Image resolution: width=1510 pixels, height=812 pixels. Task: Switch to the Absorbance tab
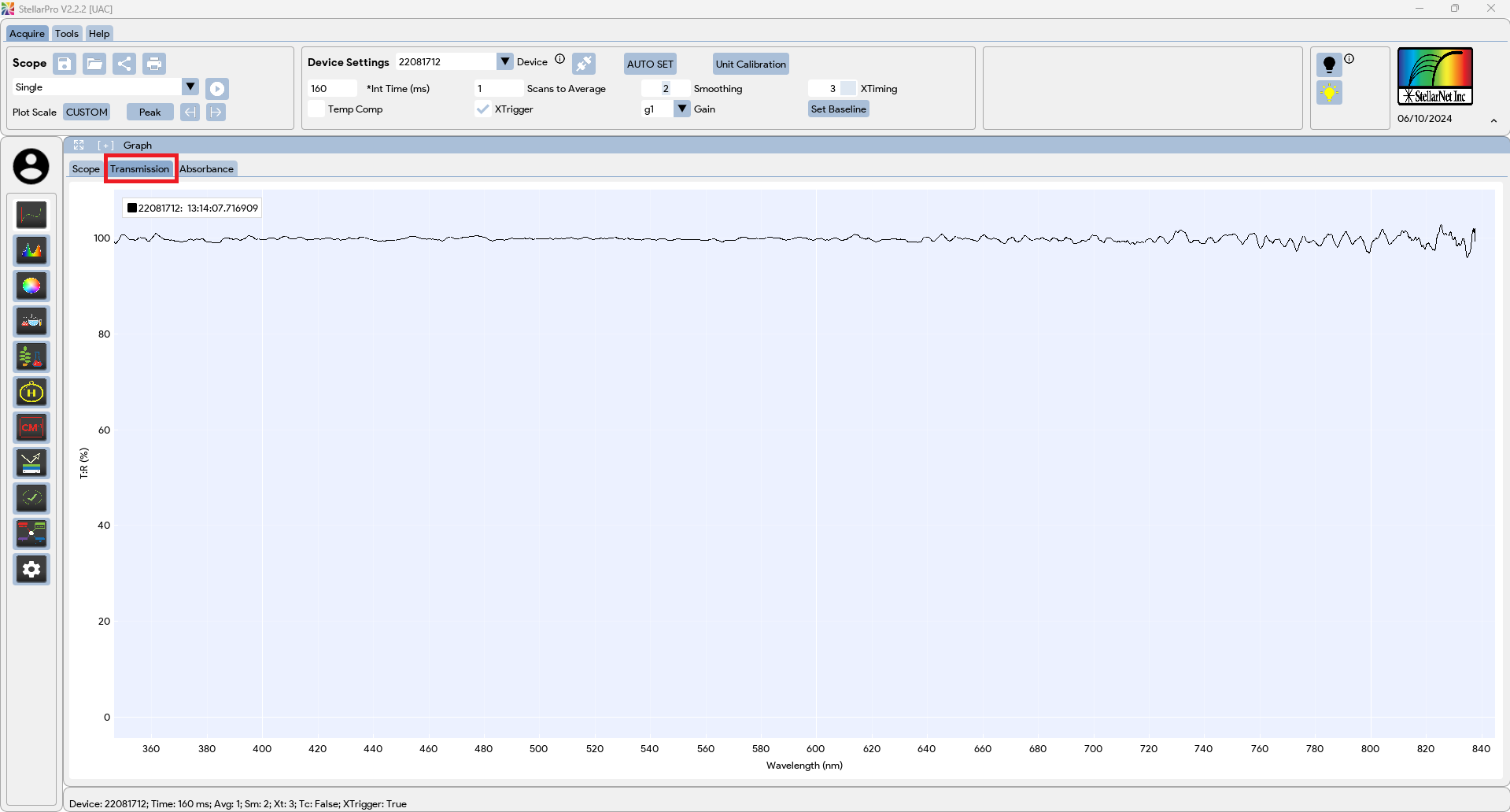coord(206,169)
